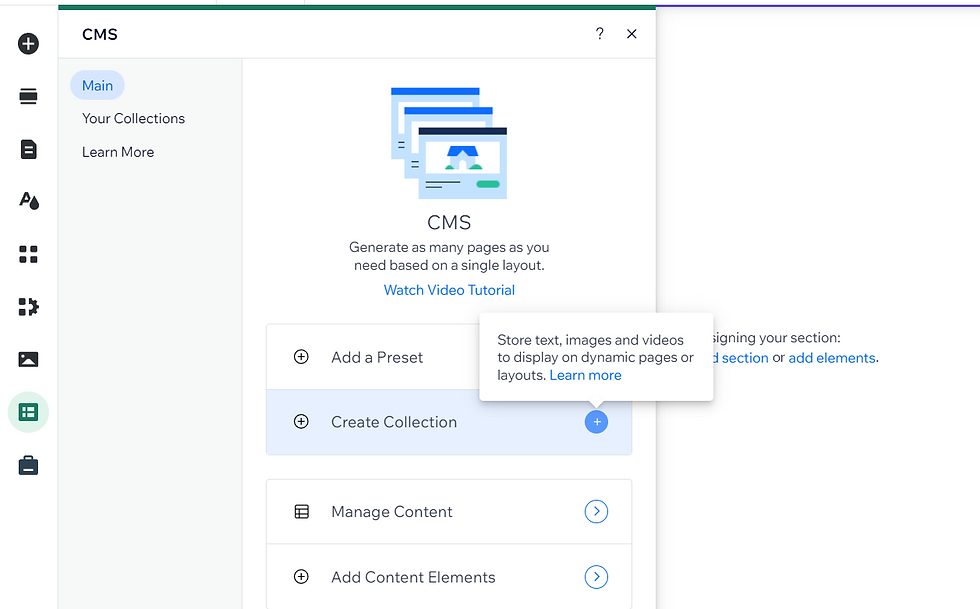Open the Media image icon in sidebar
Screen dimensions: 980x609
point(28,359)
